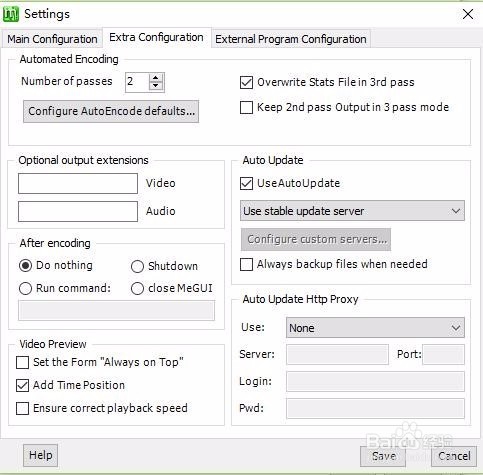This screenshot has height=475, width=483.
Task: Select the Extra Configuration tab
Action: [x=156, y=37]
